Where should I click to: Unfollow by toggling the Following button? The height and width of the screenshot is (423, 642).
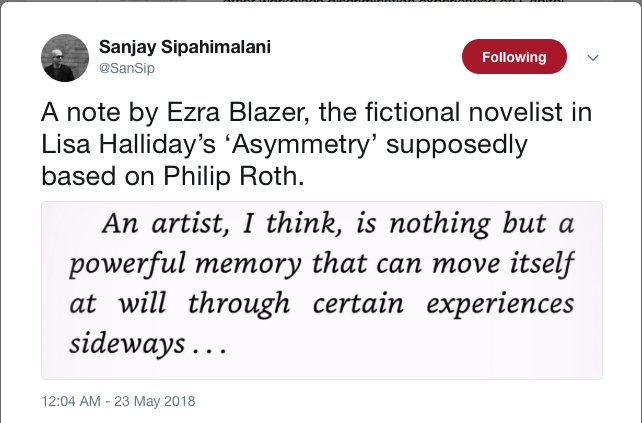pos(514,57)
